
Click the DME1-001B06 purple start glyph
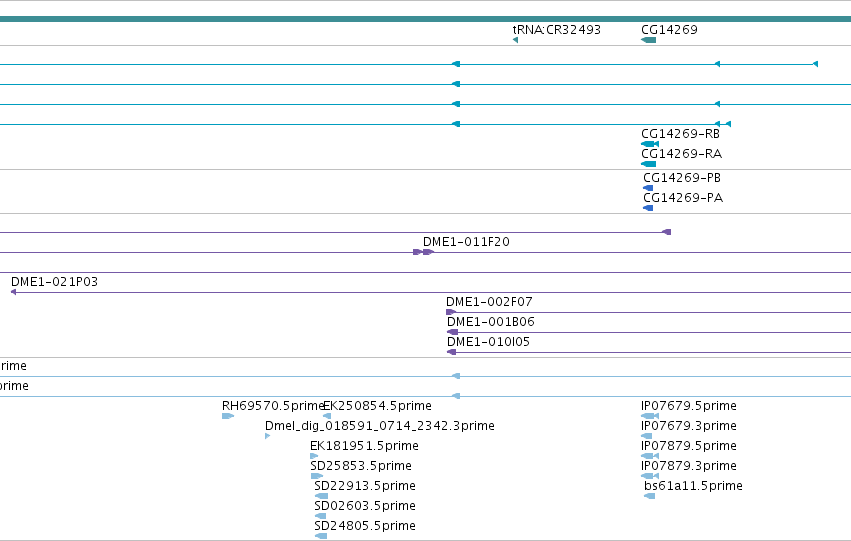(x=452, y=333)
